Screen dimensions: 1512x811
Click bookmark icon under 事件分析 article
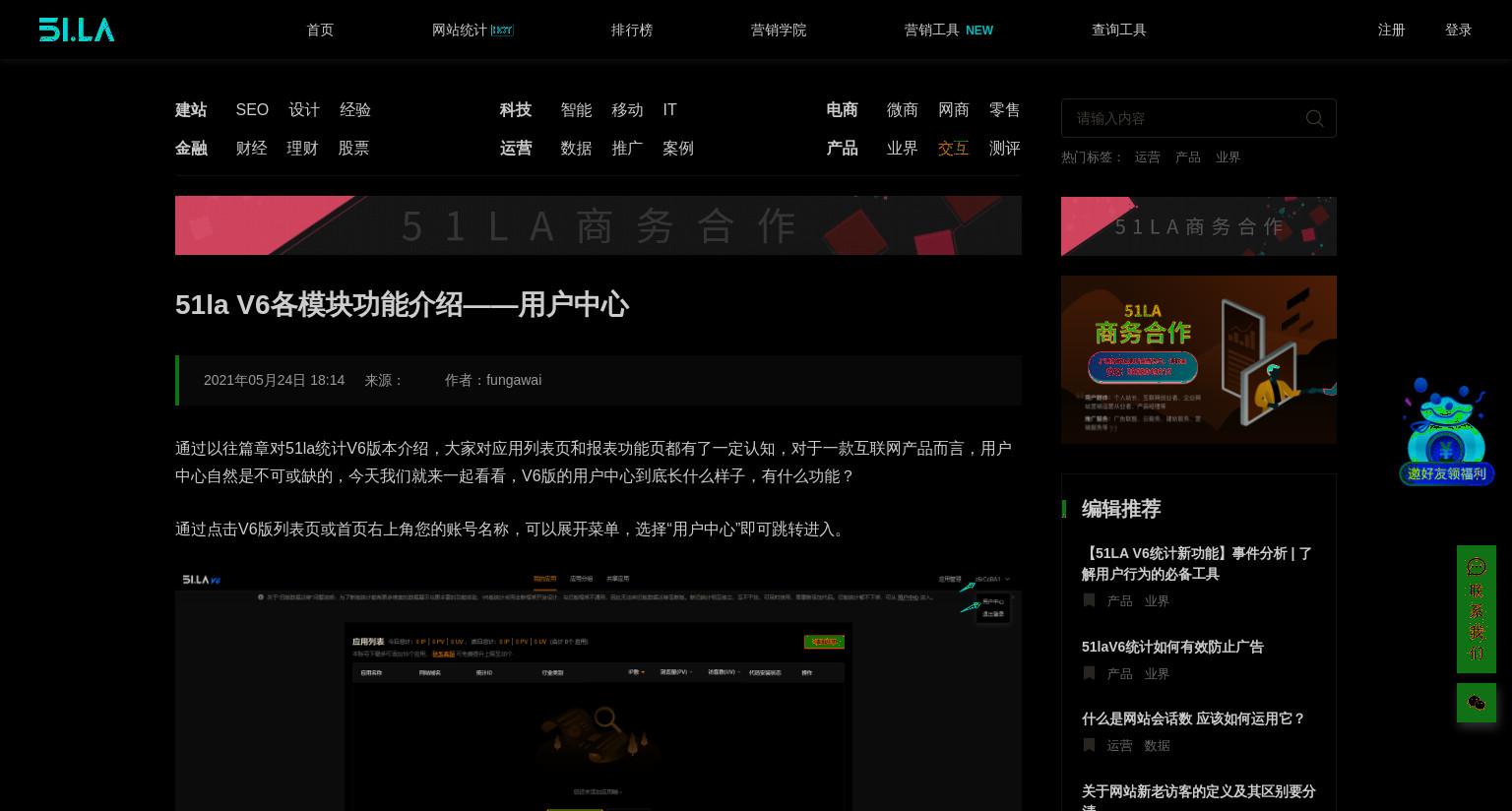1089,600
